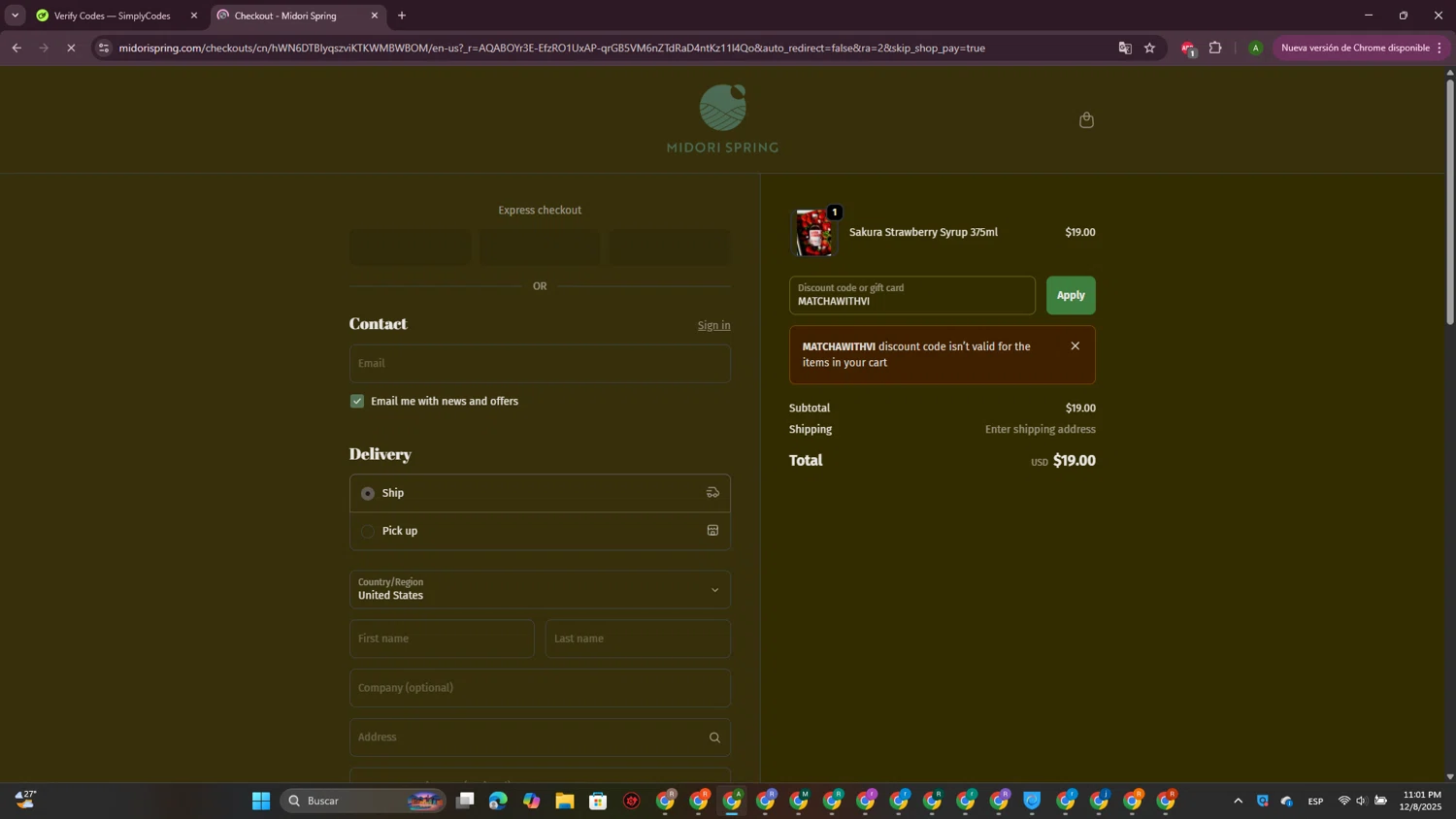Image resolution: width=1456 pixels, height=819 pixels.
Task: Open Copilot from the taskbar
Action: [531, 801]
